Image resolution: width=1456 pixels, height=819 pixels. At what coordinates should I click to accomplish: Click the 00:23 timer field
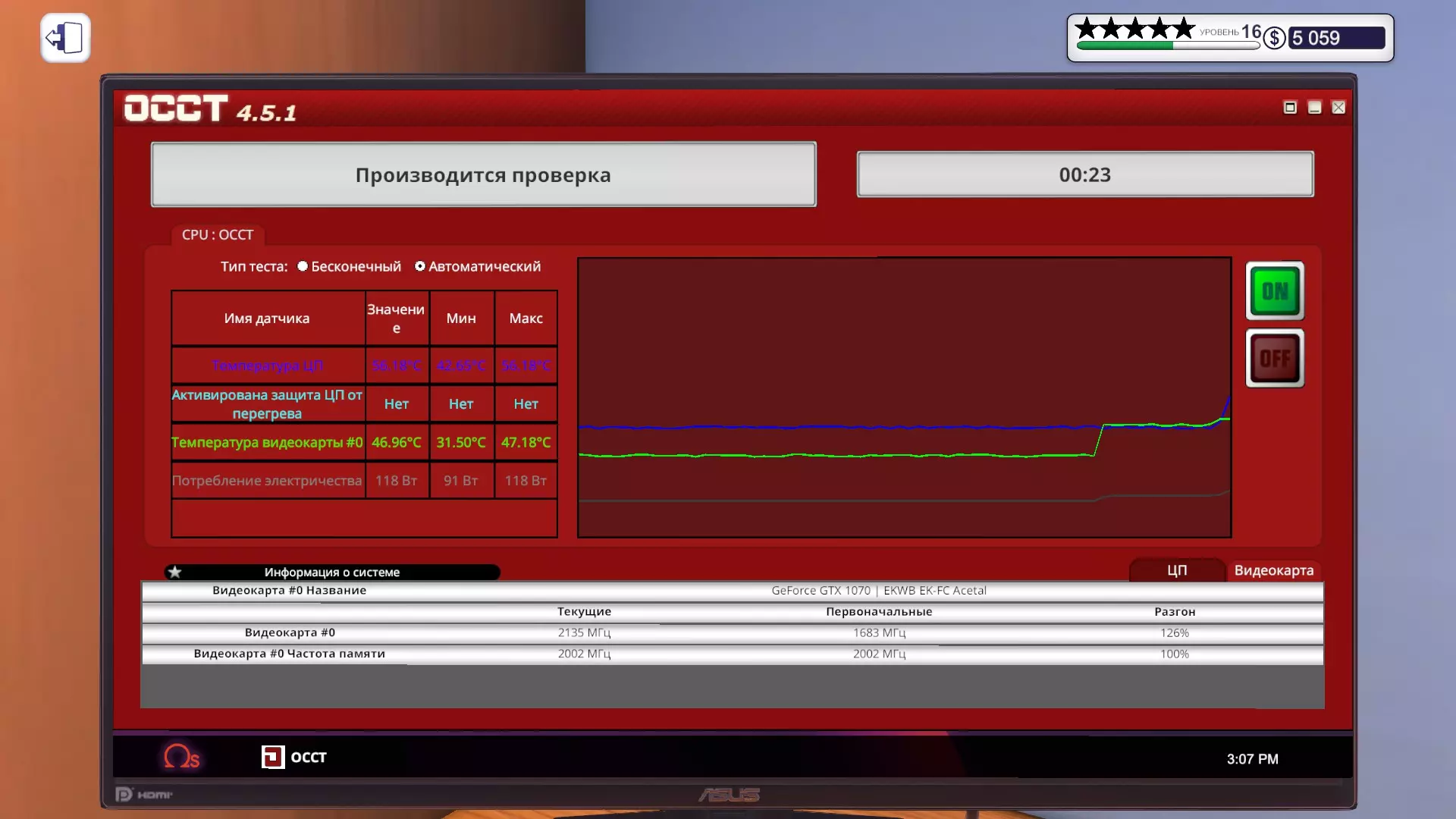1084,174
